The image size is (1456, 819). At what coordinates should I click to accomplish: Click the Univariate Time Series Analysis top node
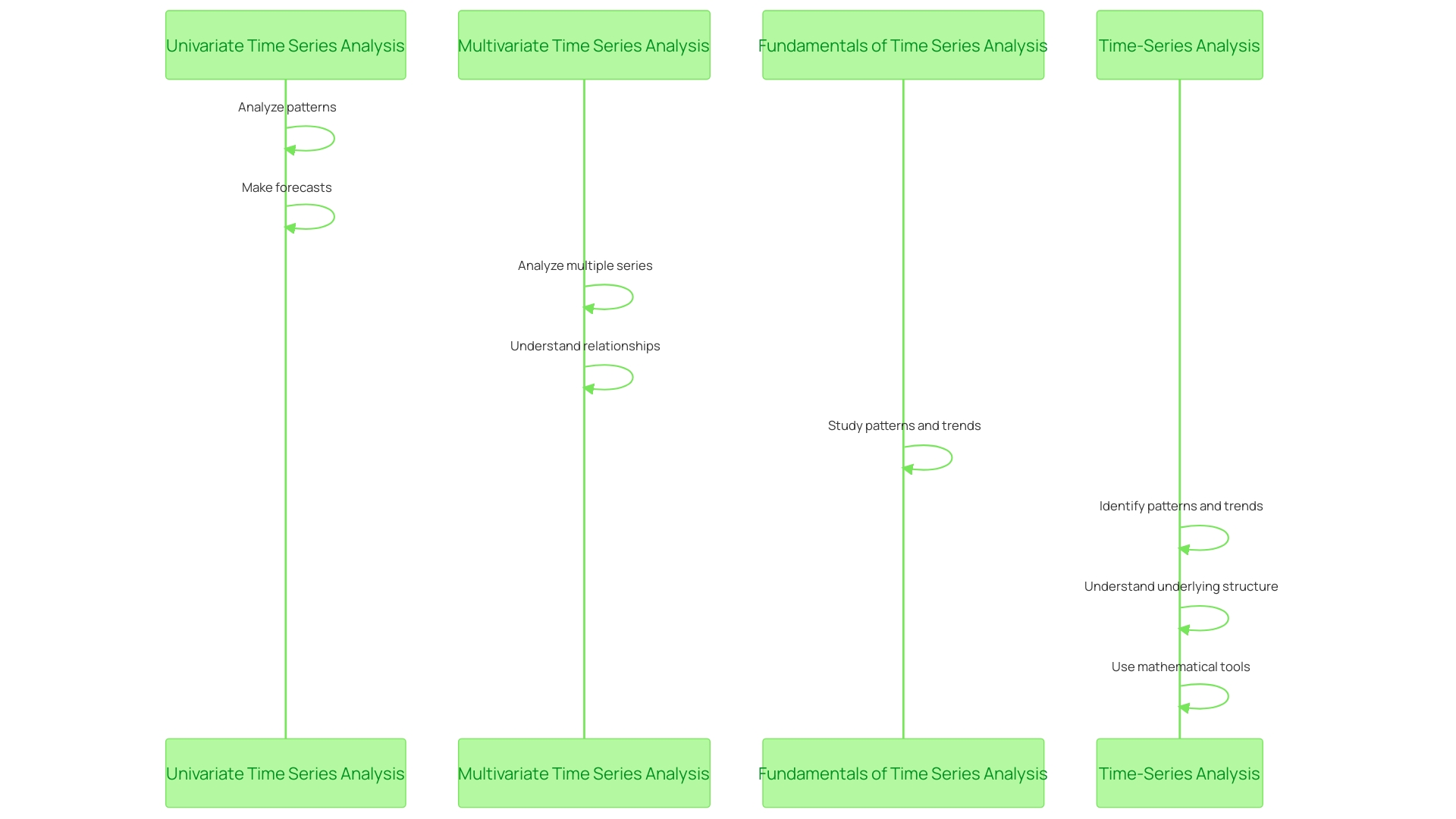click(286, 45)
